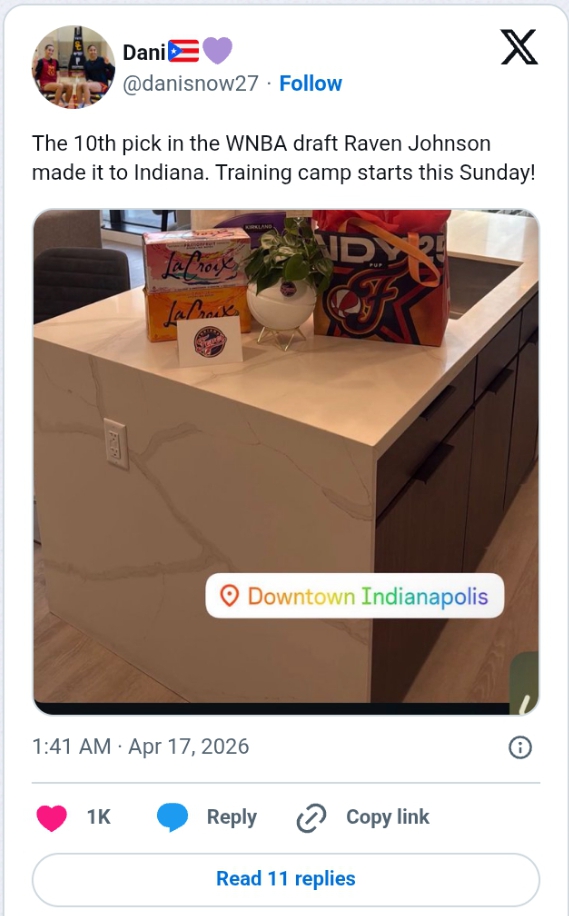Screen dimensions: 569x916
Task: Open the kitchen island photo
Action: [286, 462]
